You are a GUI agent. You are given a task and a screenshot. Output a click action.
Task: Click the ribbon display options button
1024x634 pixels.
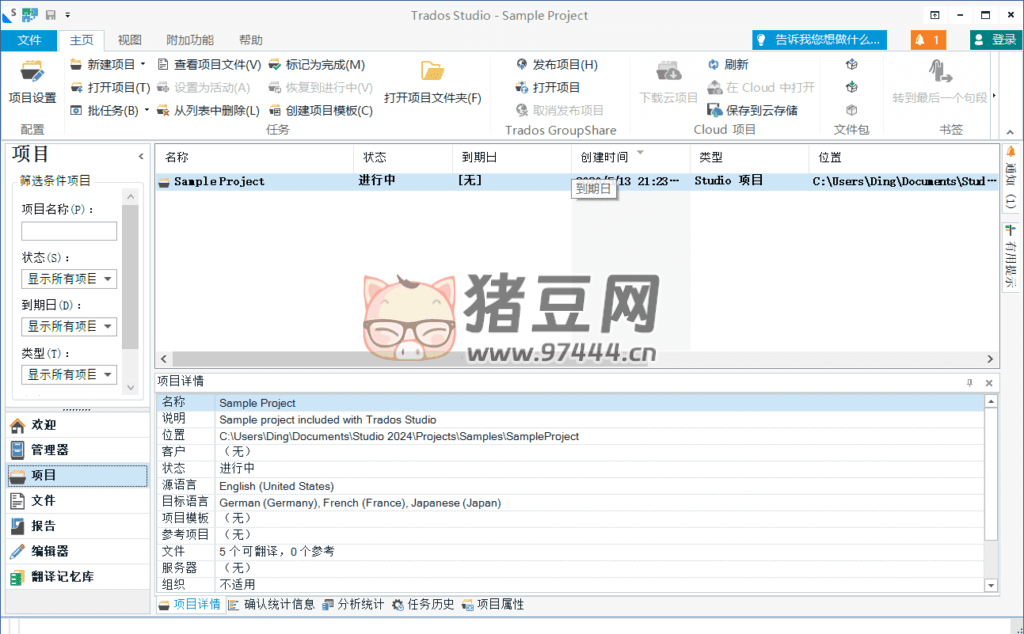pos(935,15)
